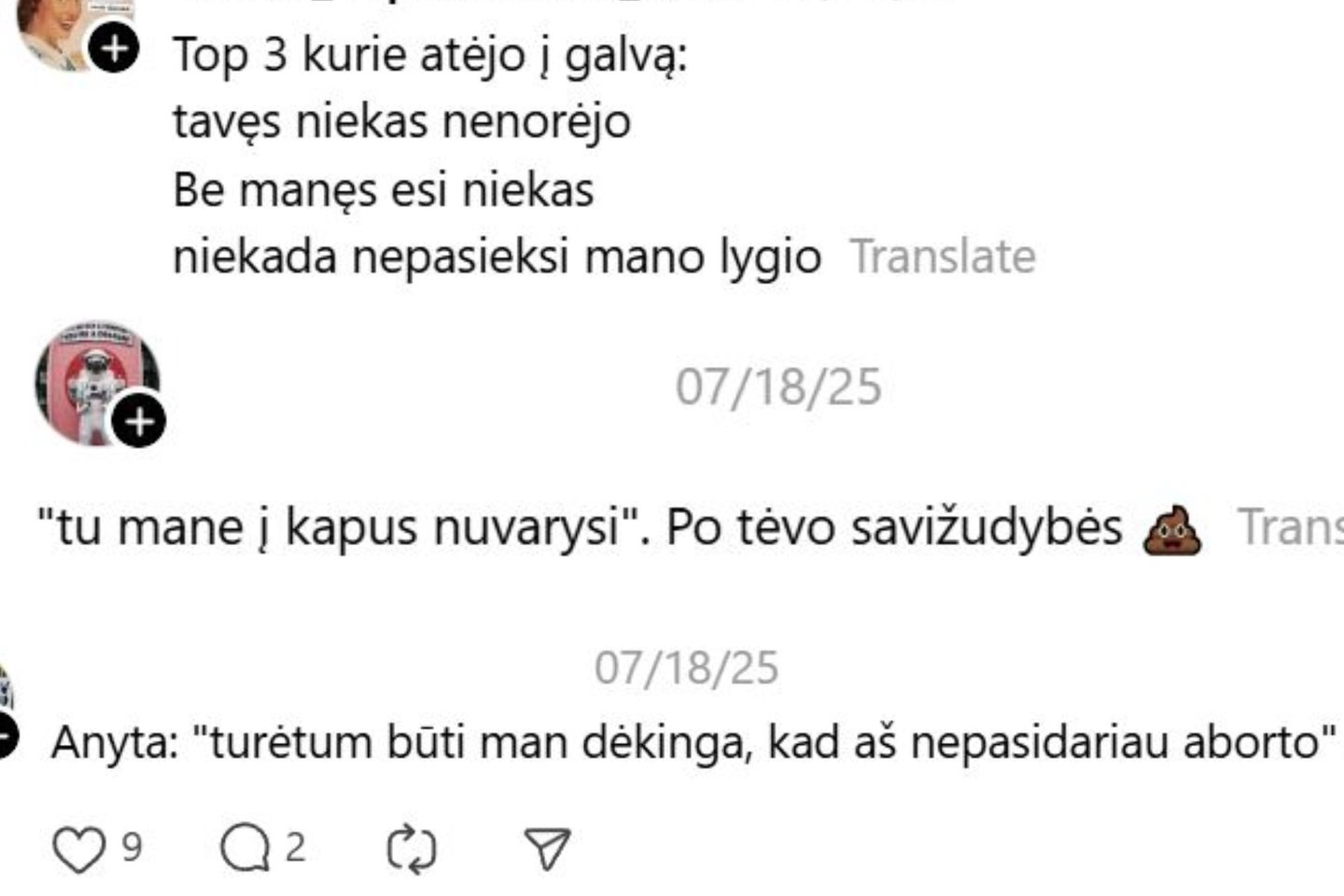1344x896 pixels.
Task: Open the "Top 3 kurie atėjo į galvą" post
Action: coord(429,56)
